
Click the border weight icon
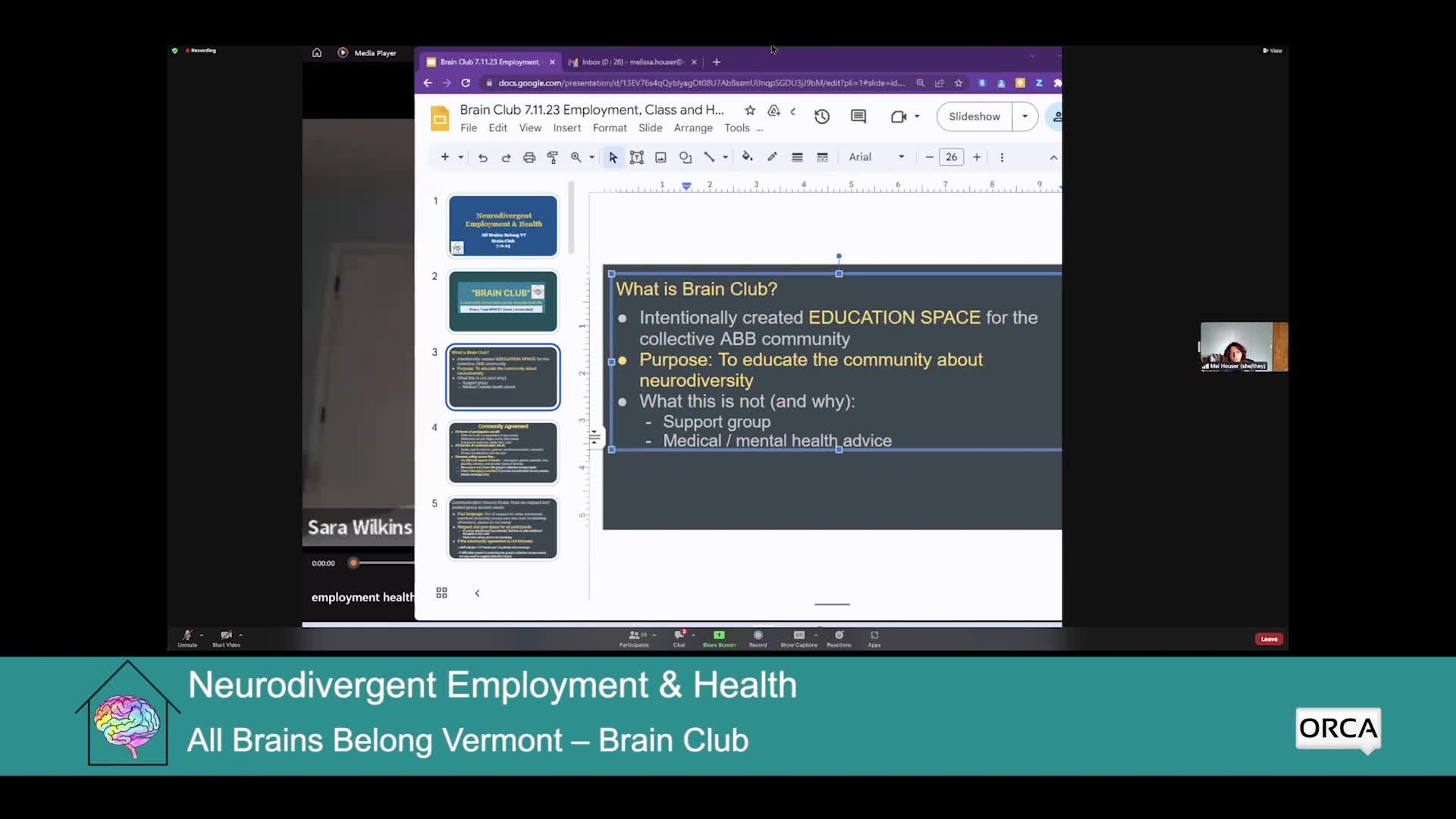797,158
